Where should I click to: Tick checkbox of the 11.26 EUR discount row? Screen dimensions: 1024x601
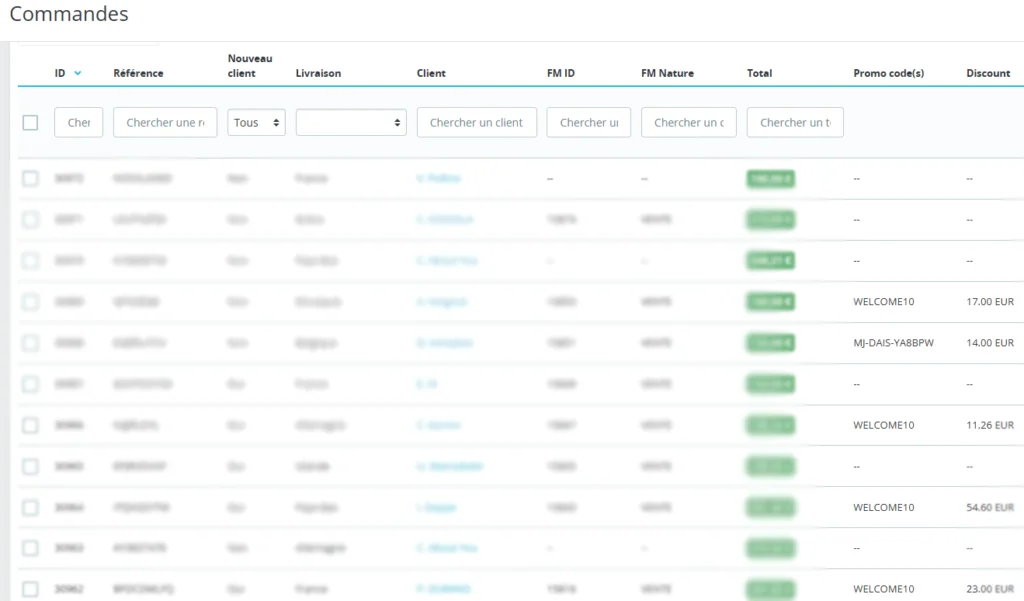[30, 425]
